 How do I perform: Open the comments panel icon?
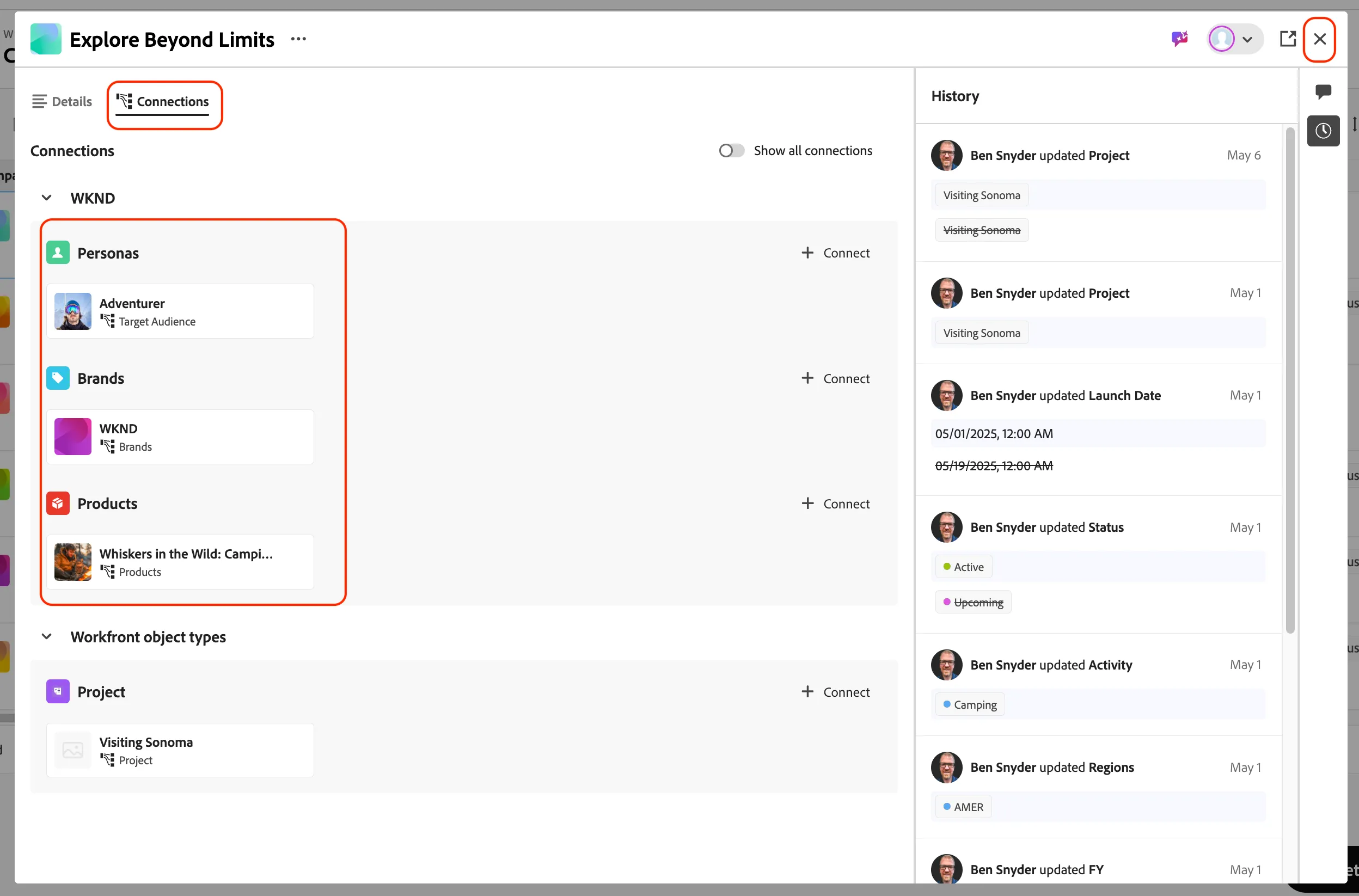[x=1323, y=91]
